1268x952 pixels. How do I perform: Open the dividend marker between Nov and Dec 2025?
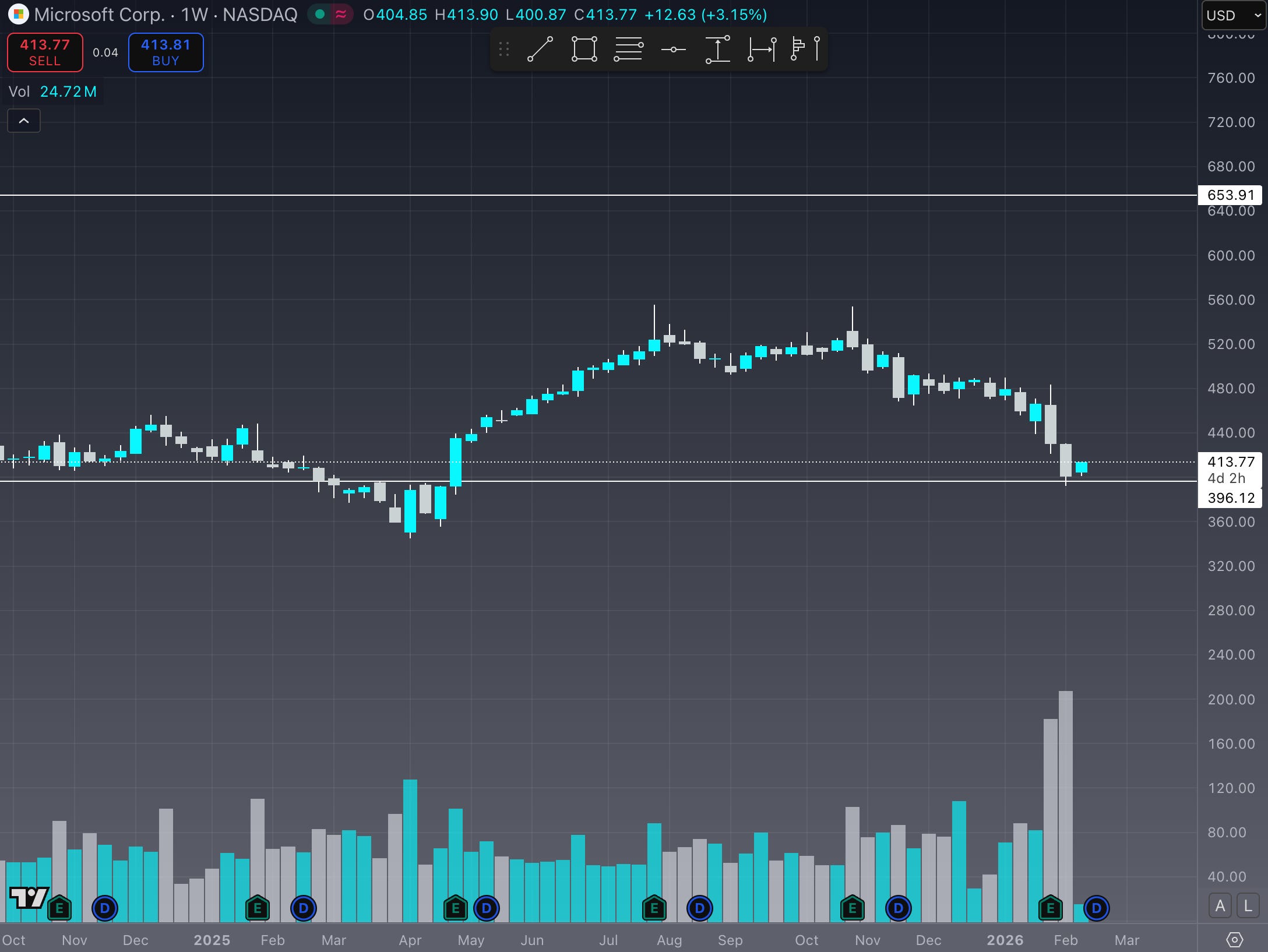(x=898, y=908)
